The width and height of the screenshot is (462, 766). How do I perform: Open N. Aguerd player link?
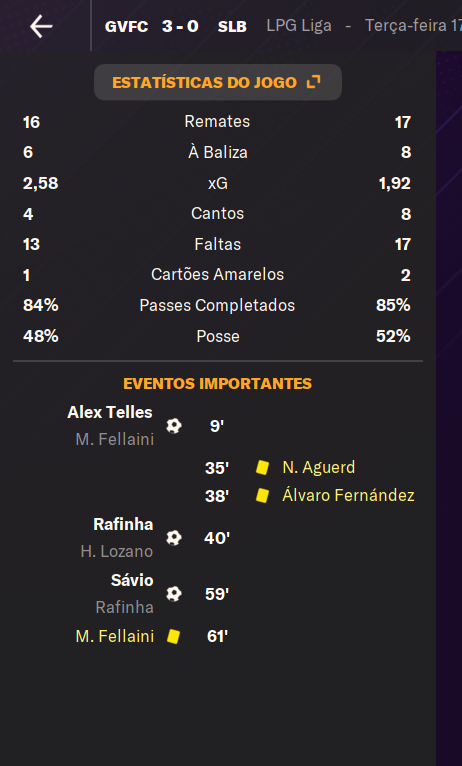pos(318,468)
